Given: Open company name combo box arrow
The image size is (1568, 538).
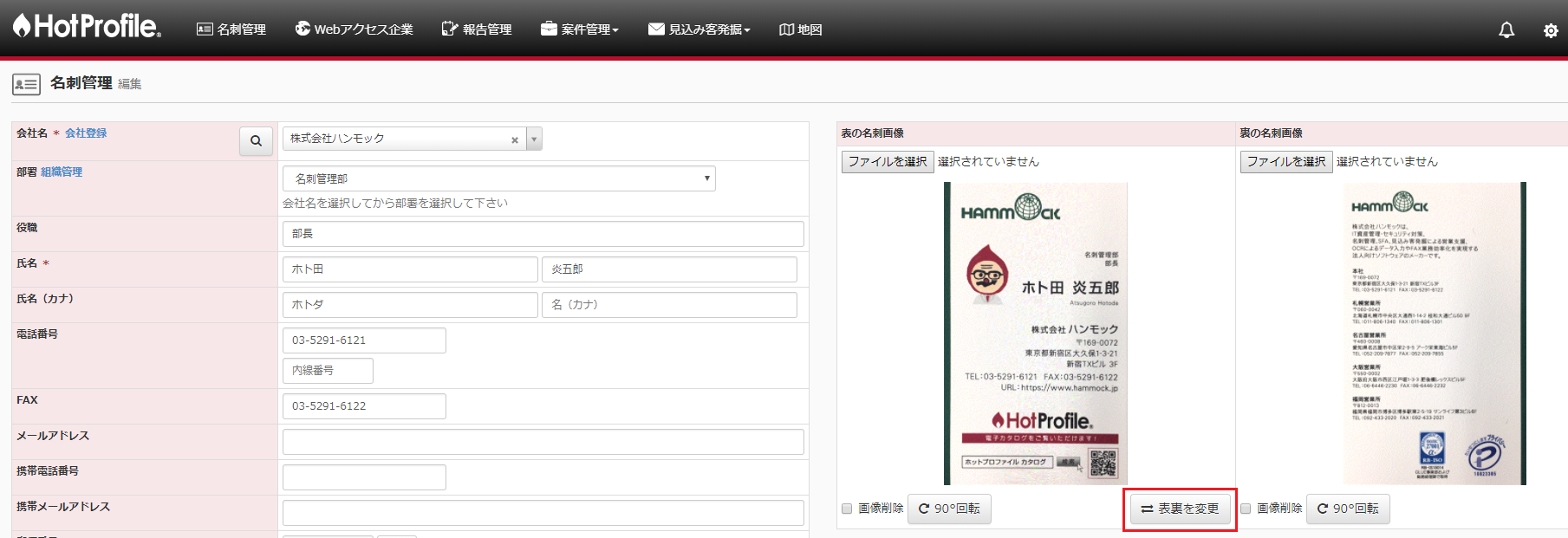Looking at the screenshot, I should [534, 139].
